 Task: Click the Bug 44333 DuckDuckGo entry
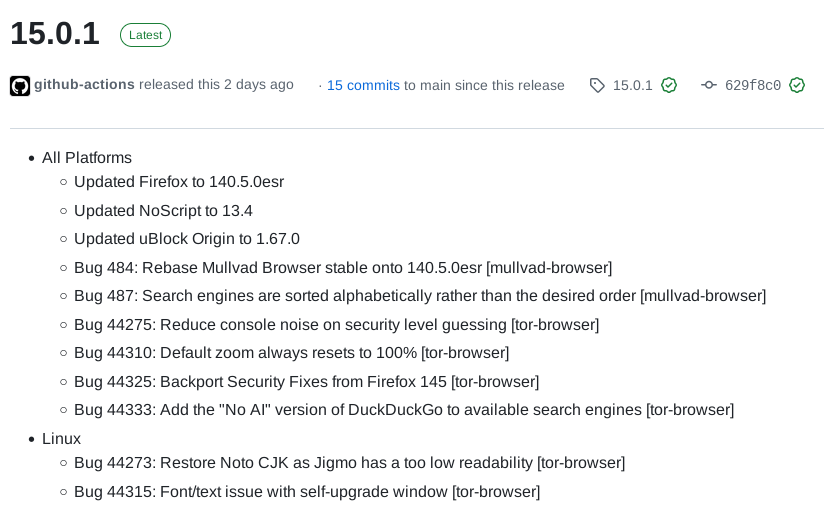click(x=404, y=410)
